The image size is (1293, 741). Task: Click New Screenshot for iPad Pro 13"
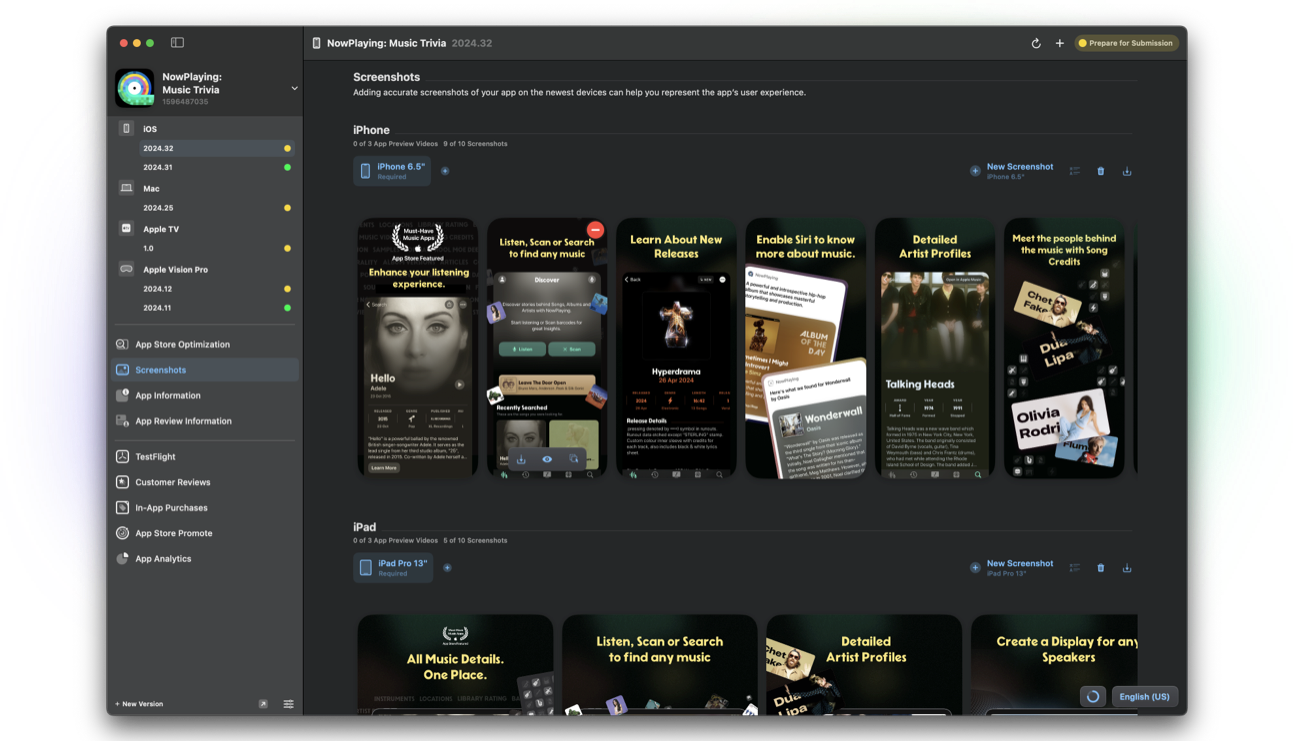[x=1011, y=568]
